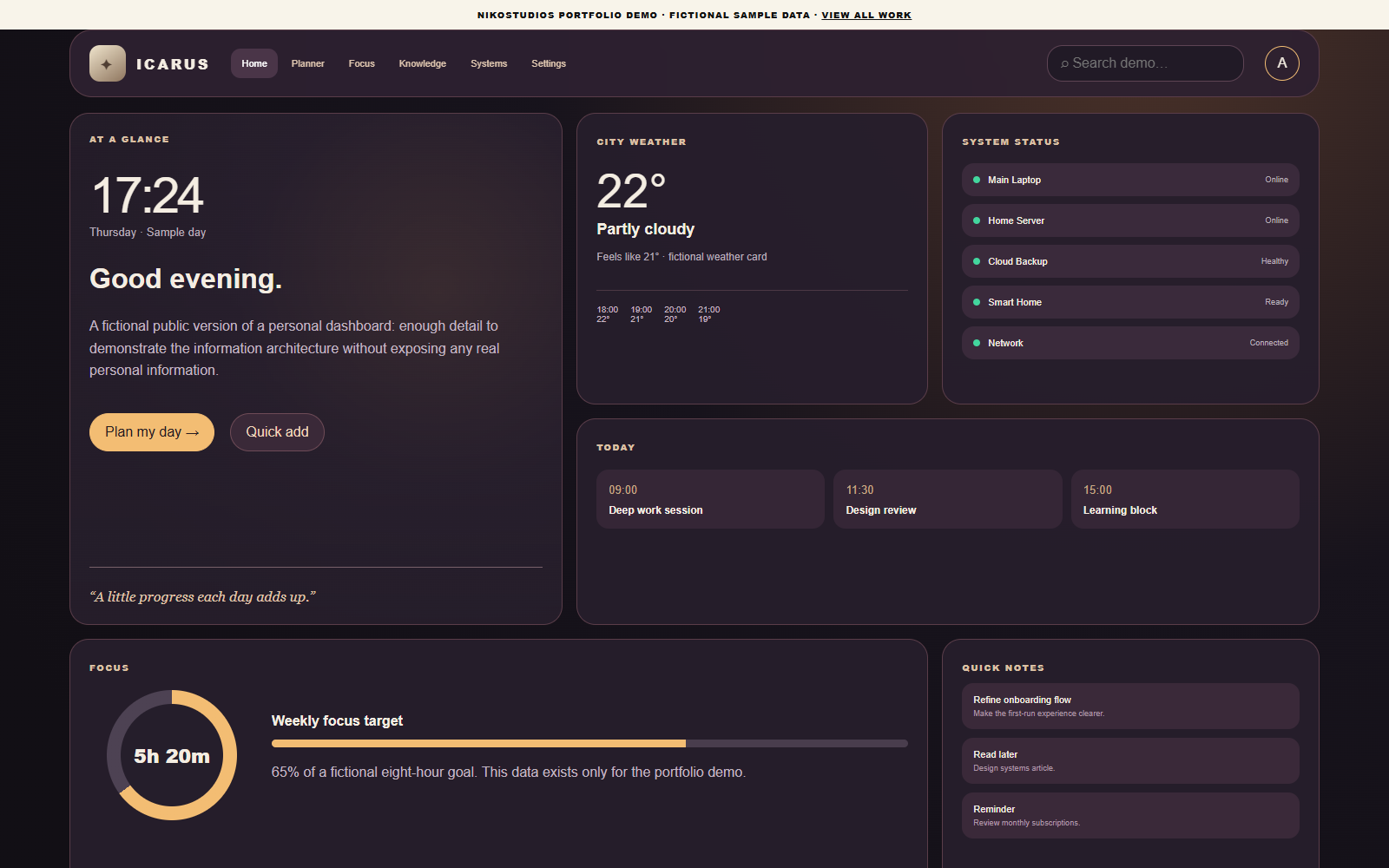Open the Reminder note about subscriptions
Image resolution: width=1389 pixels, height=868 pixels.
pyautogui.click(x=1130, y=815)
